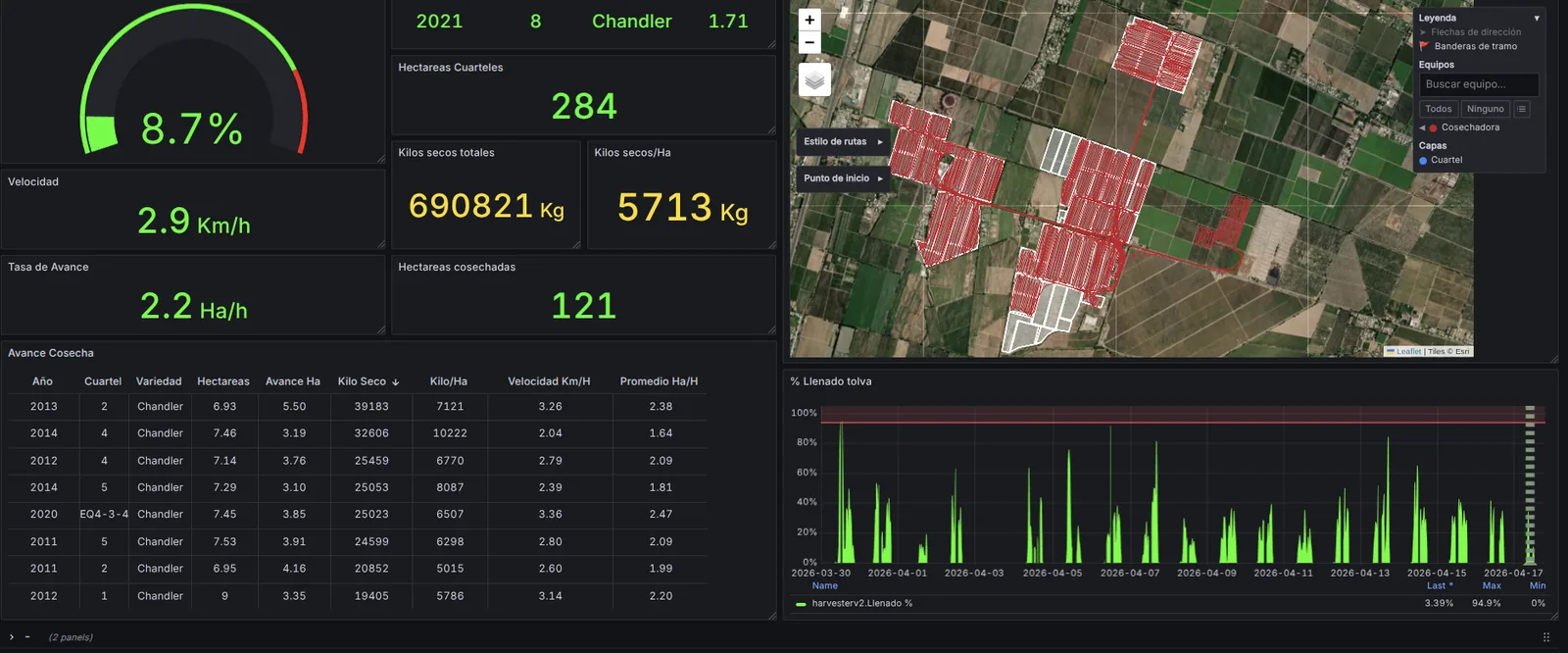Sort legend by Min value
Screen dimensions: 1568x653
1538,586
